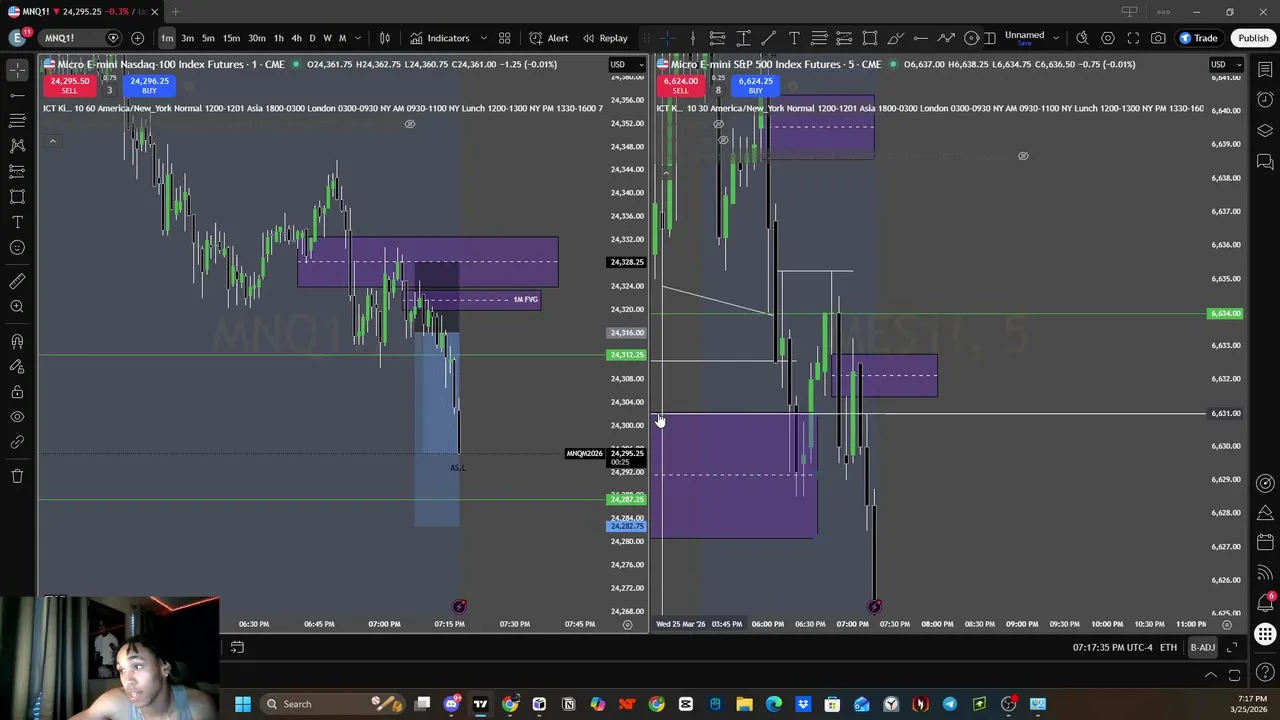Open the candle chart type selector
Viewport: 1280px width, 720px height.
click(x=385, y=38)
